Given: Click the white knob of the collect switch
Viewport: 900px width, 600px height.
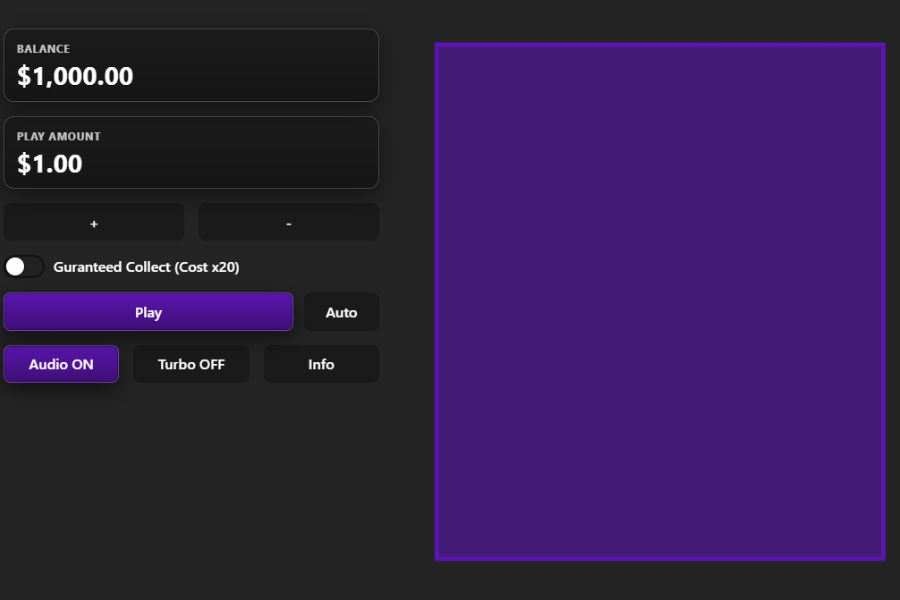Looking at the screenshot, I should (x=15, y=267).
